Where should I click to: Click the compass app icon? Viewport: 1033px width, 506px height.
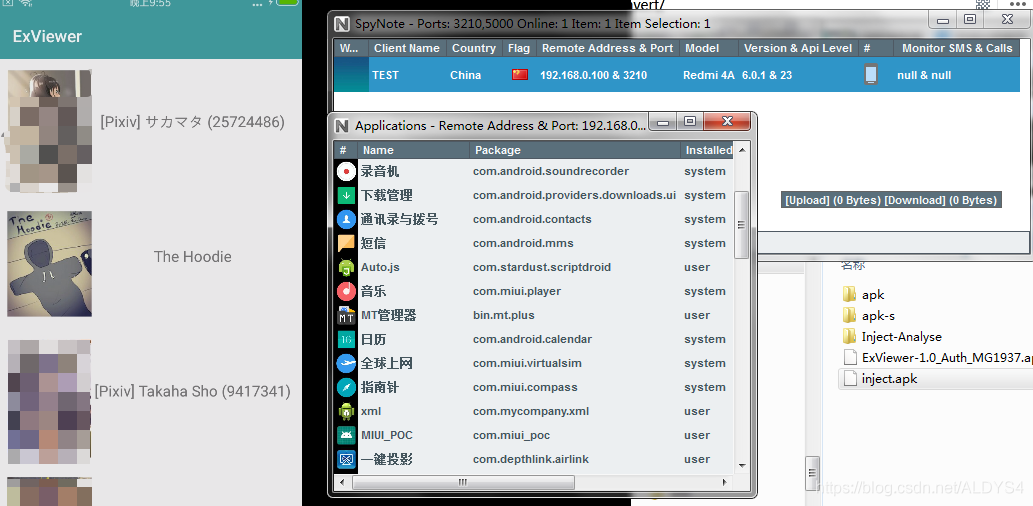pos(346,387)
